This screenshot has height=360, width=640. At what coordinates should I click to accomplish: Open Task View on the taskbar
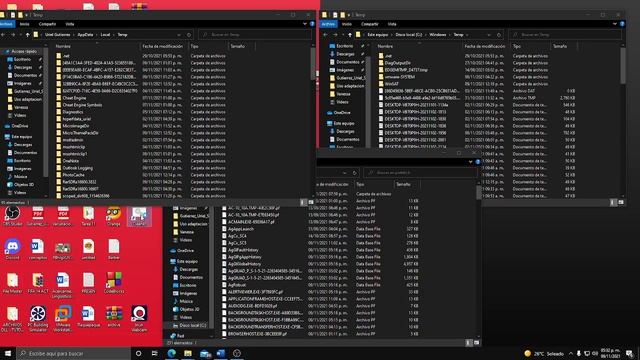click(x=154, y=353)
